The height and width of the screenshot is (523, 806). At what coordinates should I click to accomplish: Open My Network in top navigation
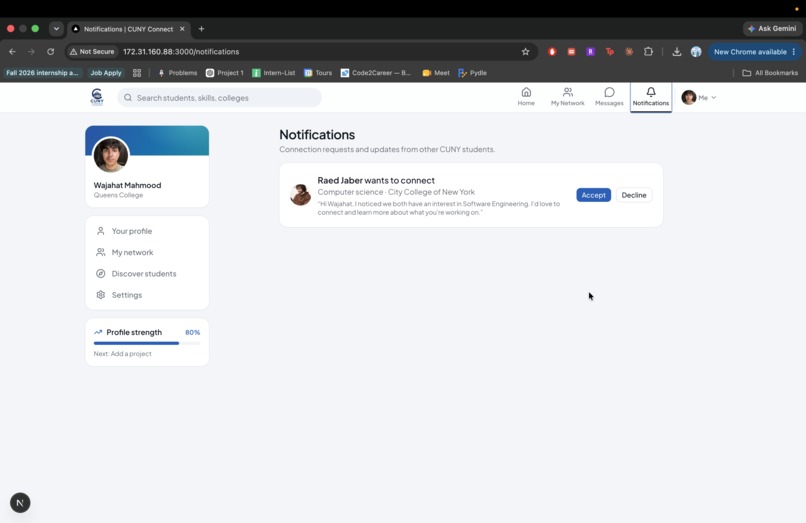(567, 97)
